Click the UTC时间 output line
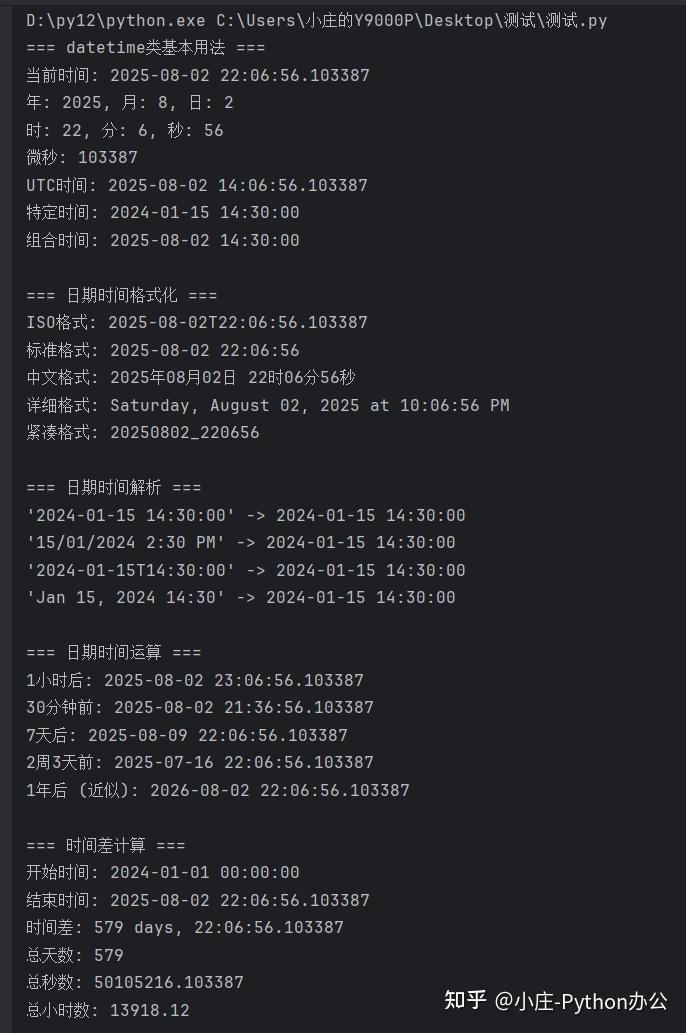Image resolution: width=686 pixels, height=1033 pixels. pos(197,185)
